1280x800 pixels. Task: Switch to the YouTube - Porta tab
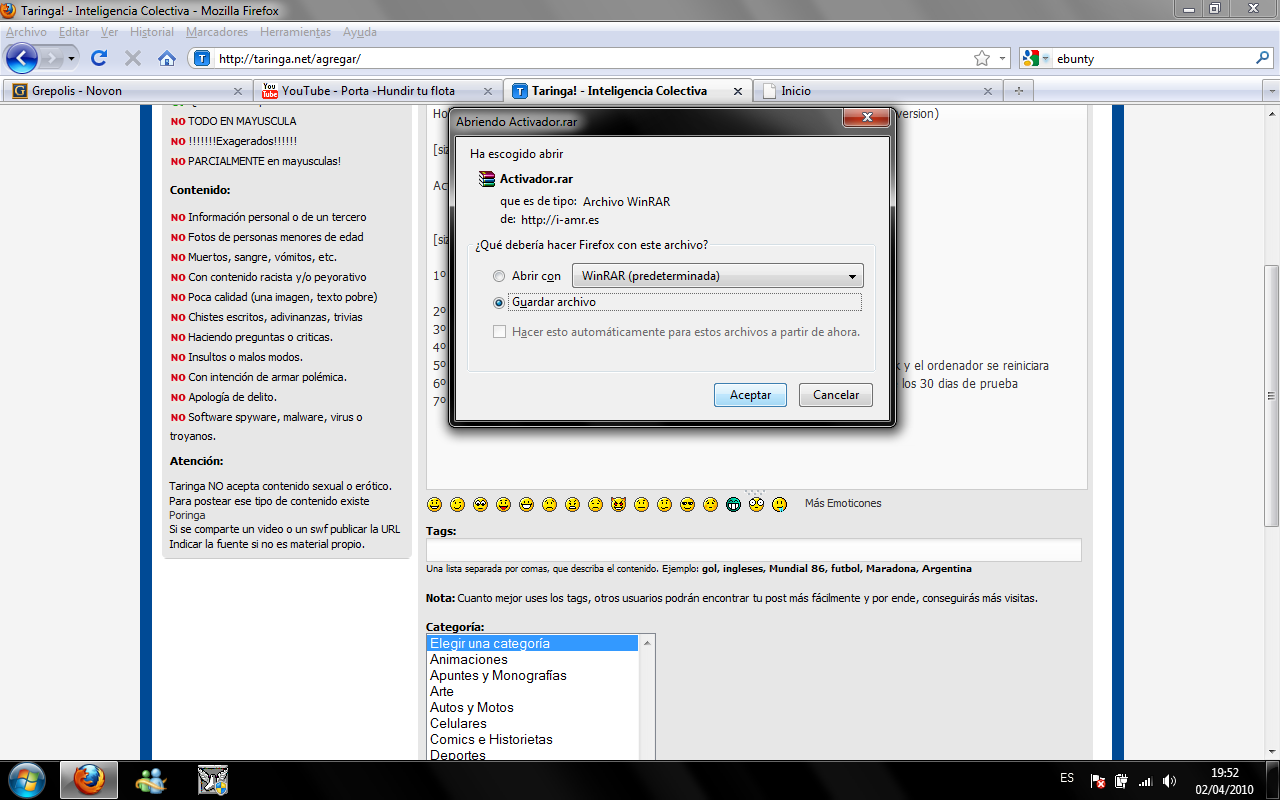coord(377,91)
